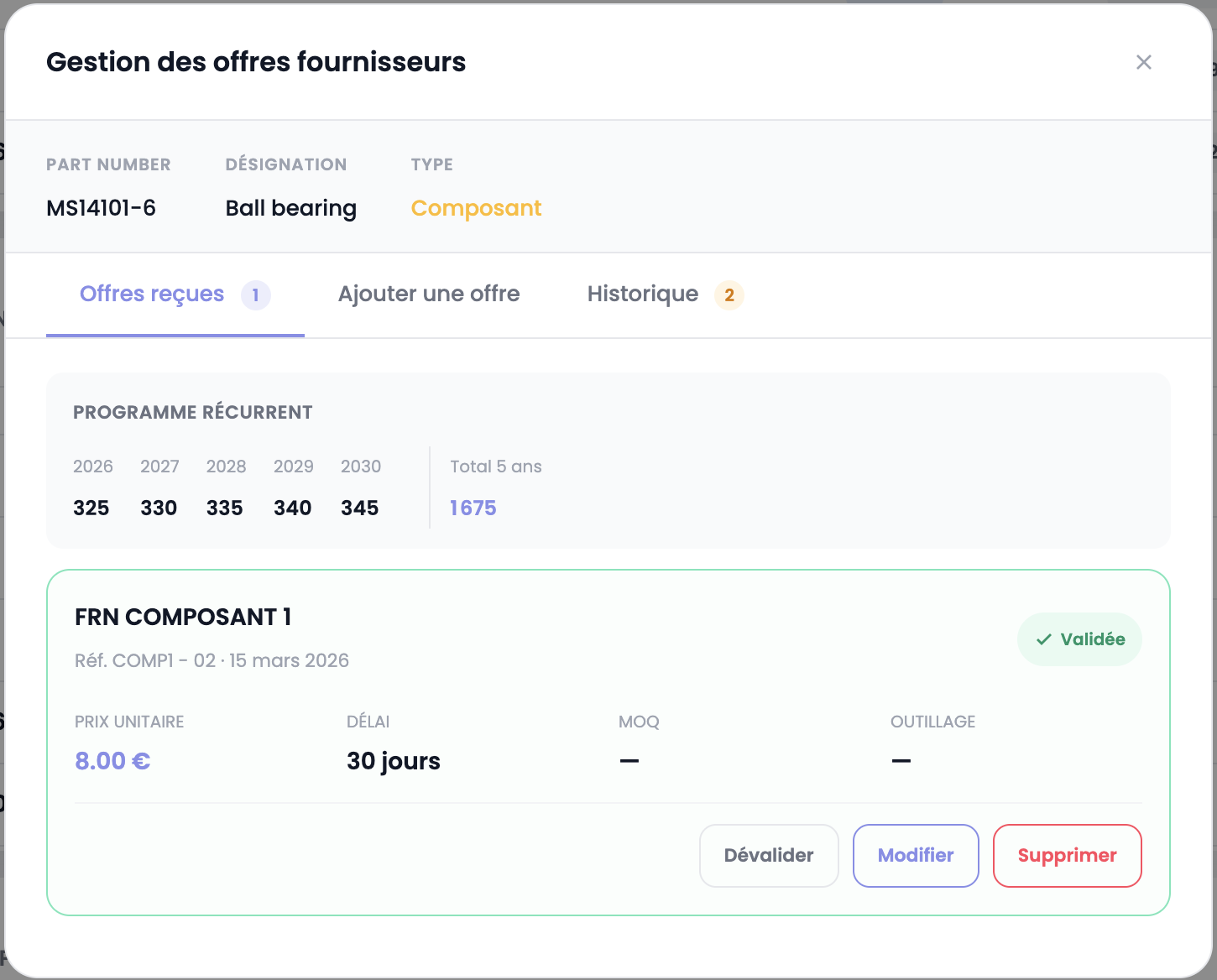Close the Gestion des offres fournisseurs dialog
Viewport: 1217px width, 980px height.
tap(1144, 62)
